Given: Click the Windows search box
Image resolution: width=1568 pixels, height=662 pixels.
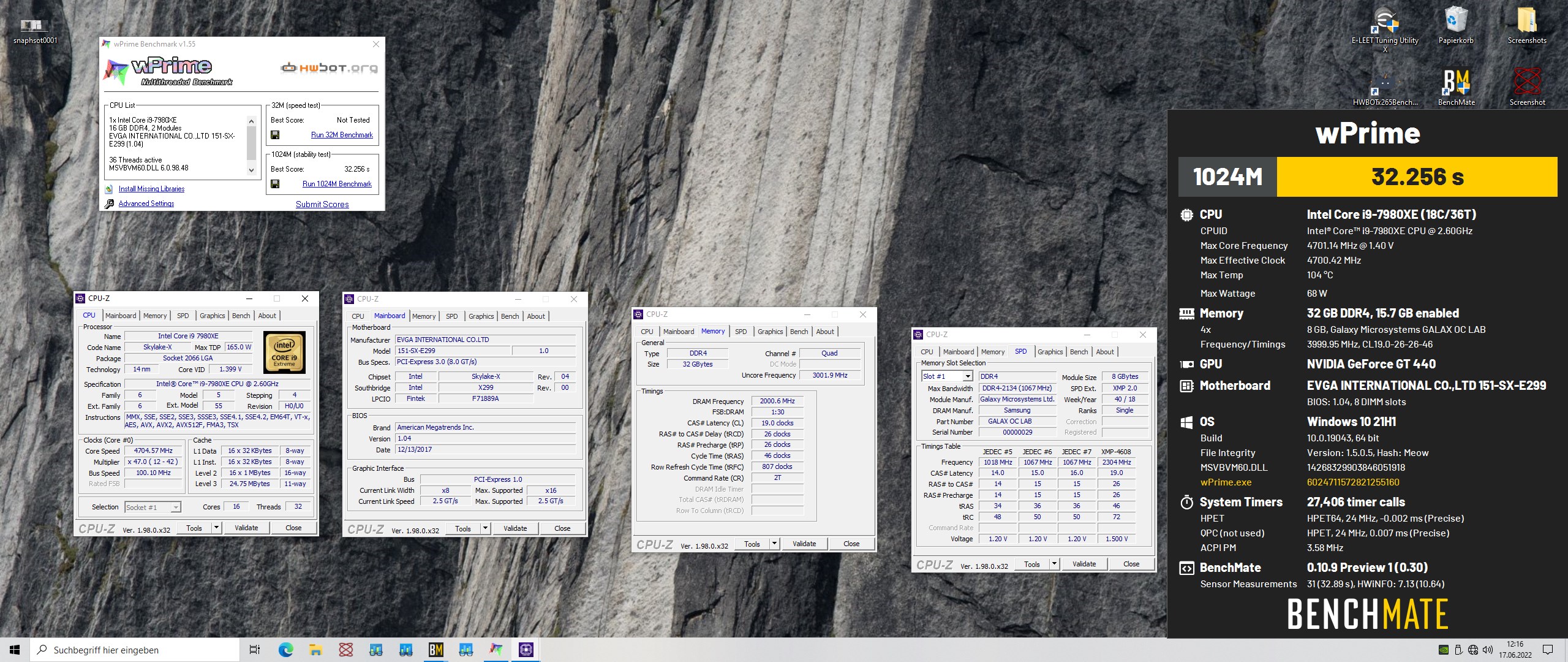Looking at the screenshot, I should point(135,650).
